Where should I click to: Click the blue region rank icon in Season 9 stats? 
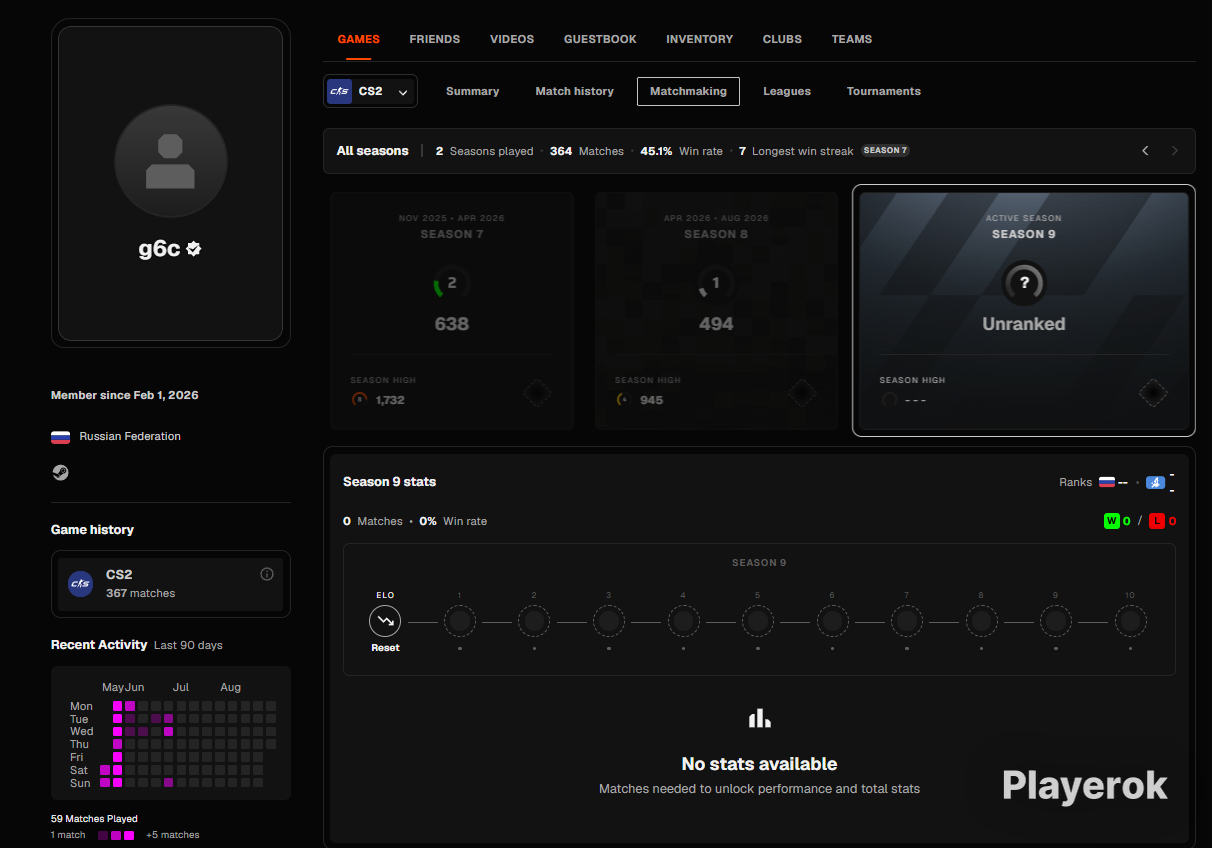(1156, 482)
